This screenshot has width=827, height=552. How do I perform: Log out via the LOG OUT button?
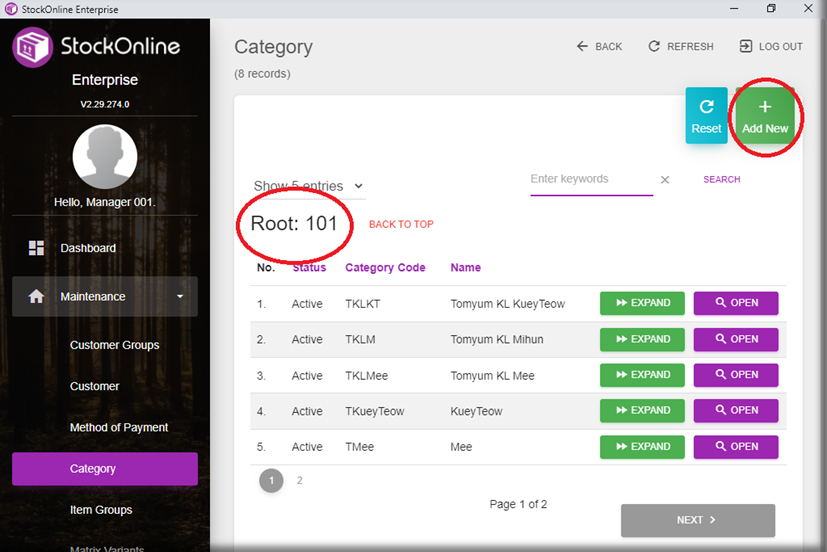pyautogui.click(x=770, y=47)
